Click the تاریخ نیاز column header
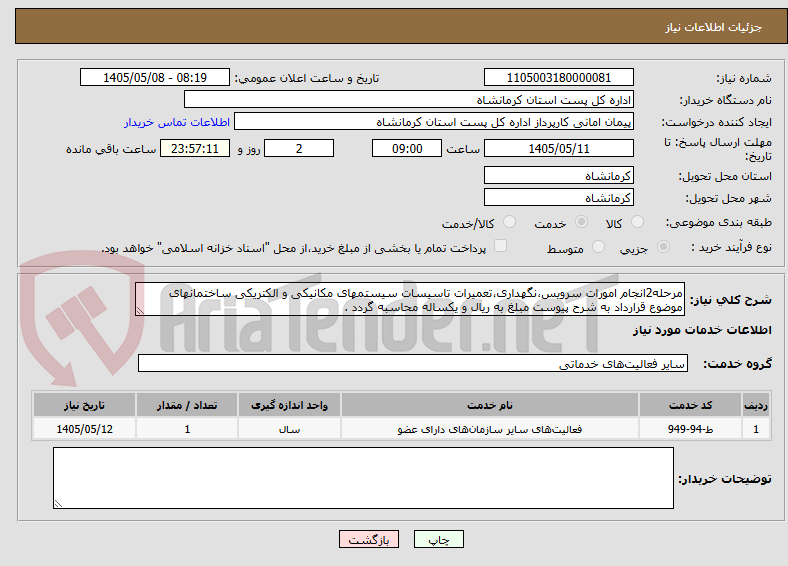Viewport: 788px width, 566px height. coord(84,405)
